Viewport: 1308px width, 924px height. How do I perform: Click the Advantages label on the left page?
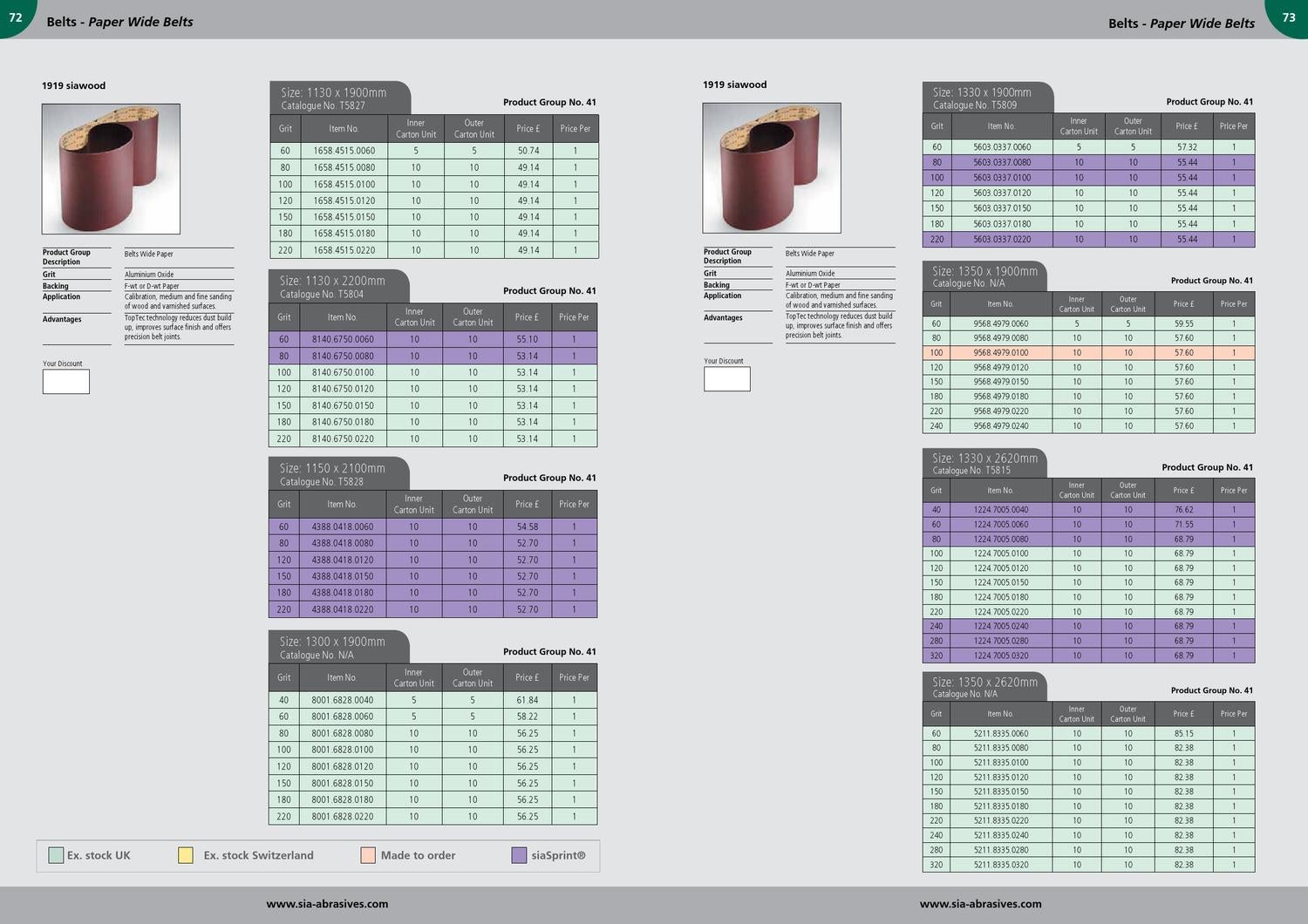[x=62, y=319]
